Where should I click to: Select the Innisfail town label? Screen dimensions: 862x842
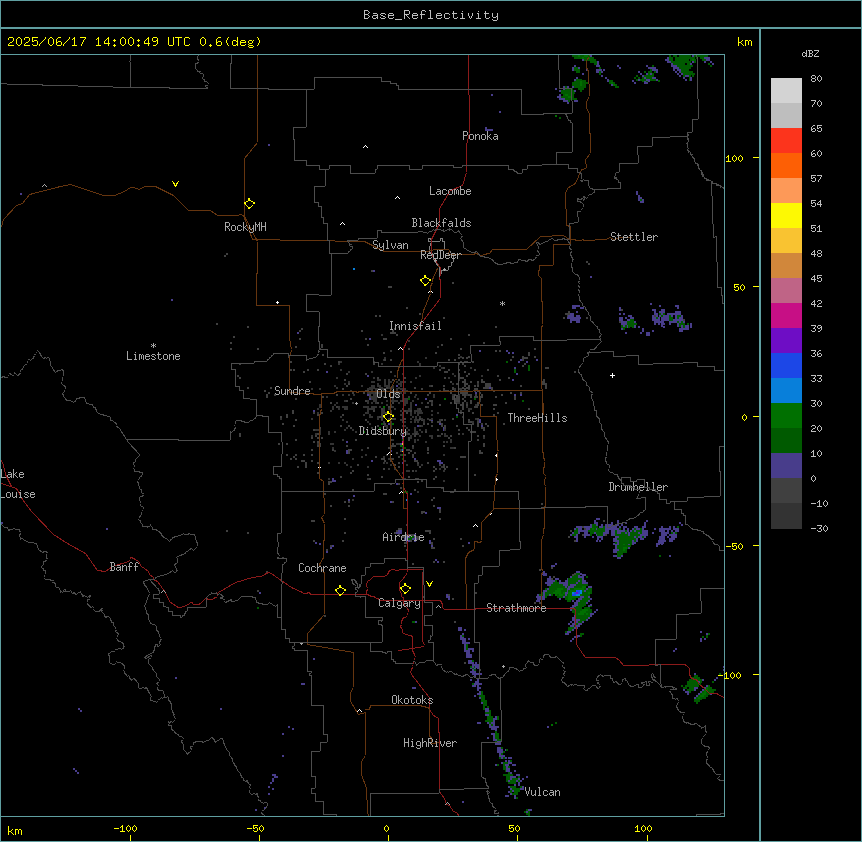[415, 326]
